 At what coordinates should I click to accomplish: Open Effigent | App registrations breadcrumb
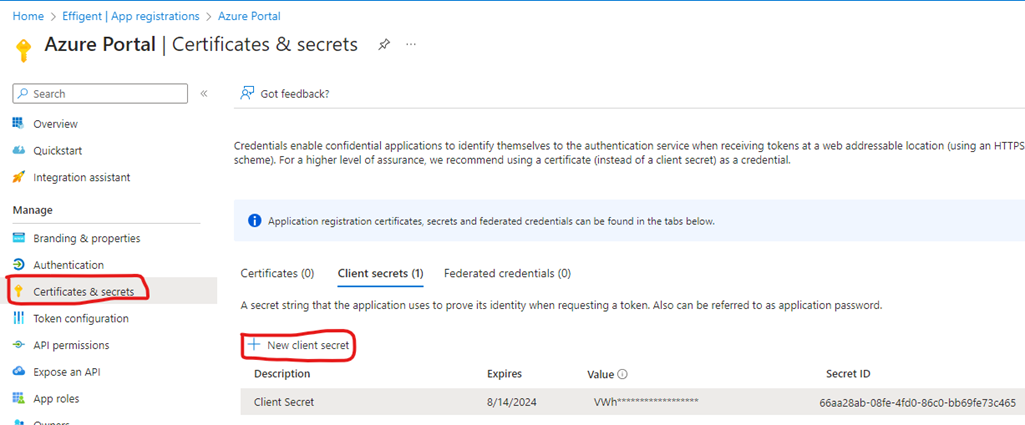coord(130,16)
